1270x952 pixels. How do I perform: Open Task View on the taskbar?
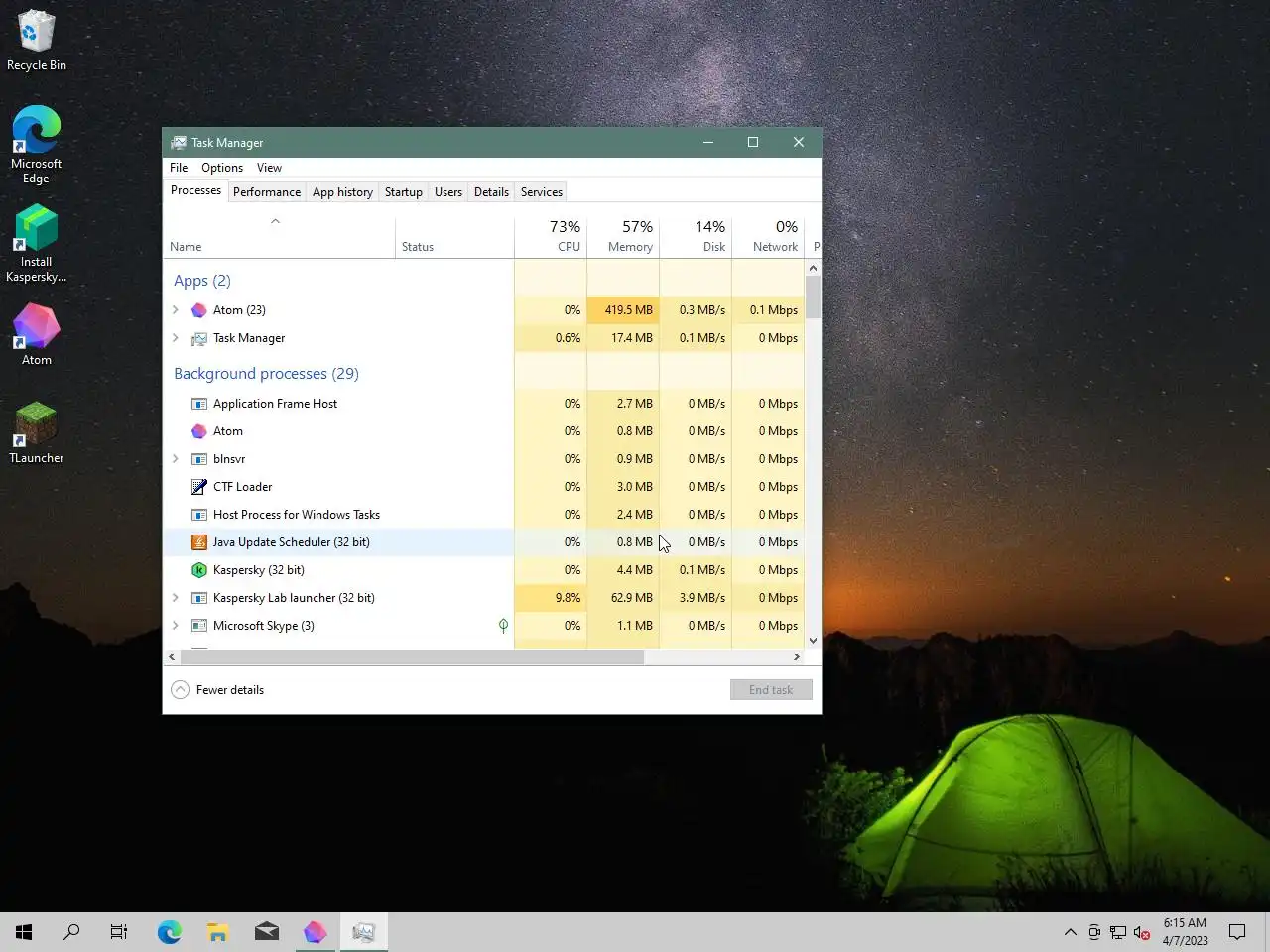[119, 932]
